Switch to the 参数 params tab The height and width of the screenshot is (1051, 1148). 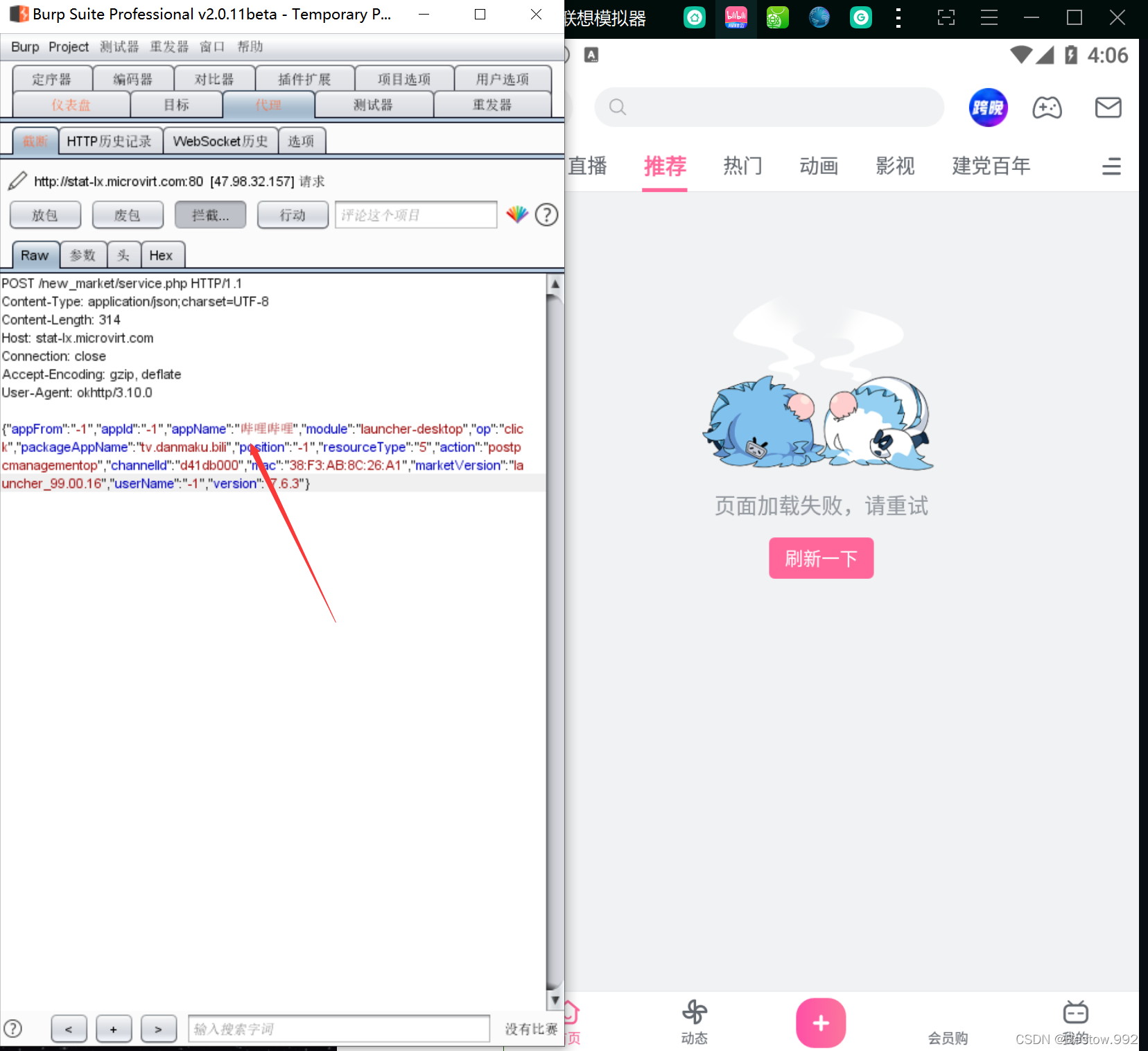(x=82, y=255)
